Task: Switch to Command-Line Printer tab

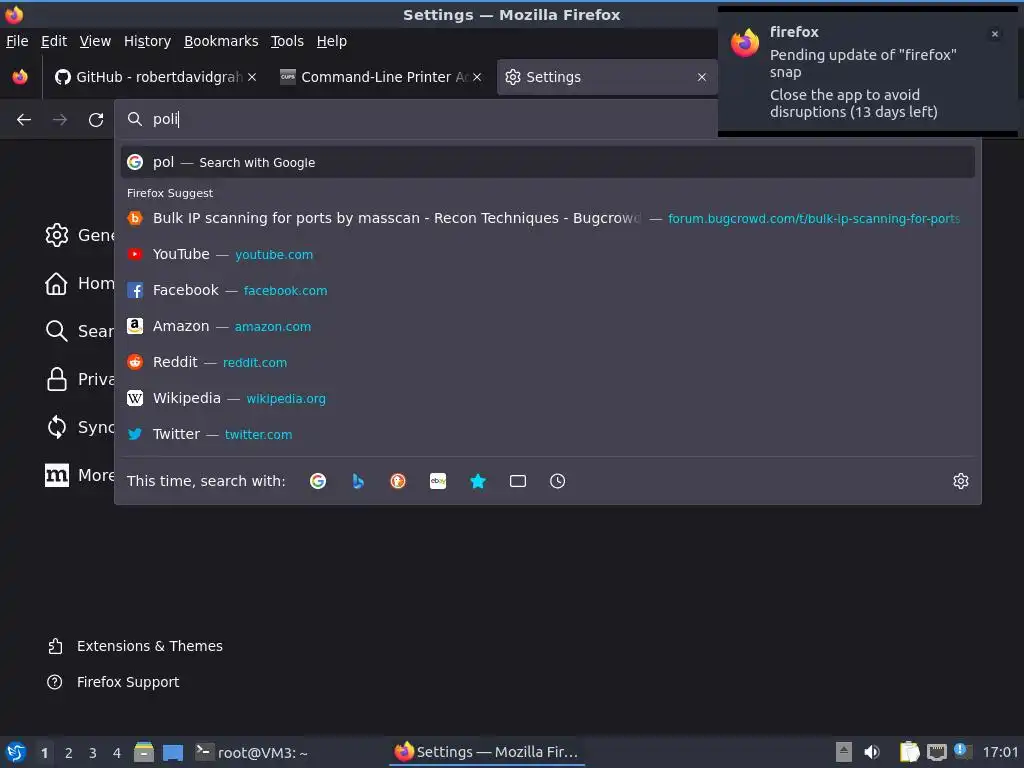Action: [381, 77]
